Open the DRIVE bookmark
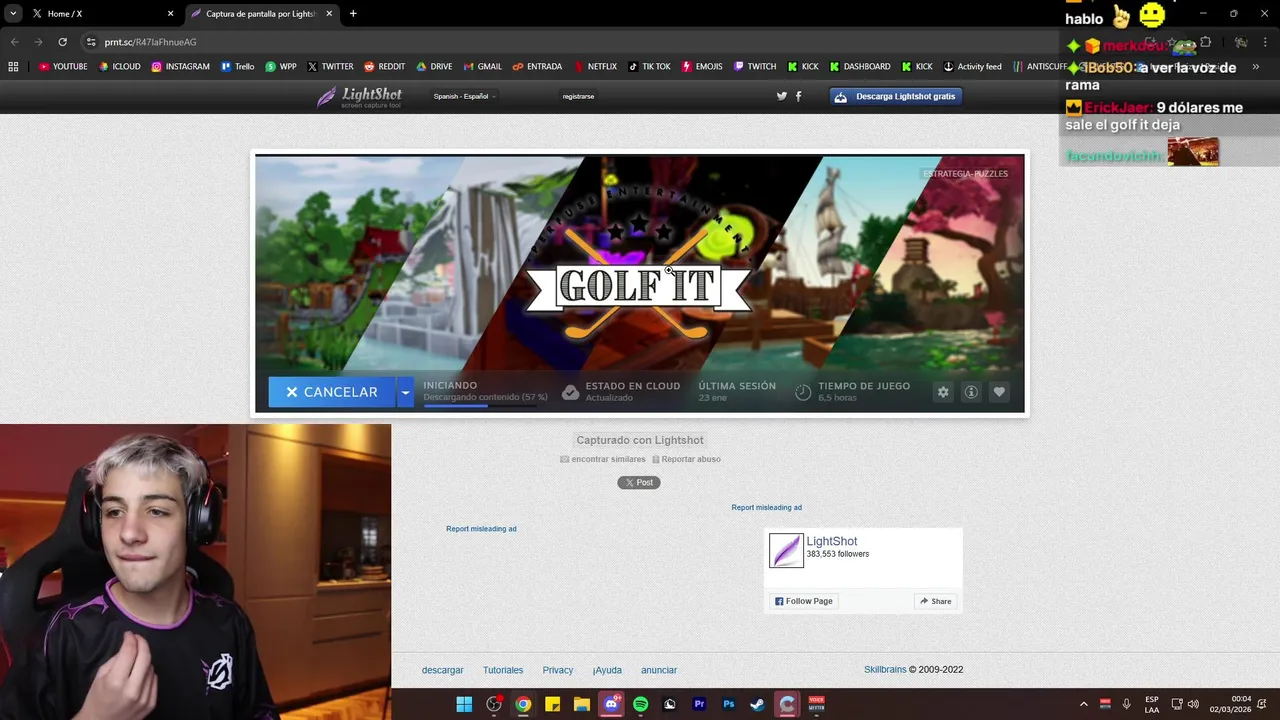This screenshot has width=1280, height=720. 434,67
